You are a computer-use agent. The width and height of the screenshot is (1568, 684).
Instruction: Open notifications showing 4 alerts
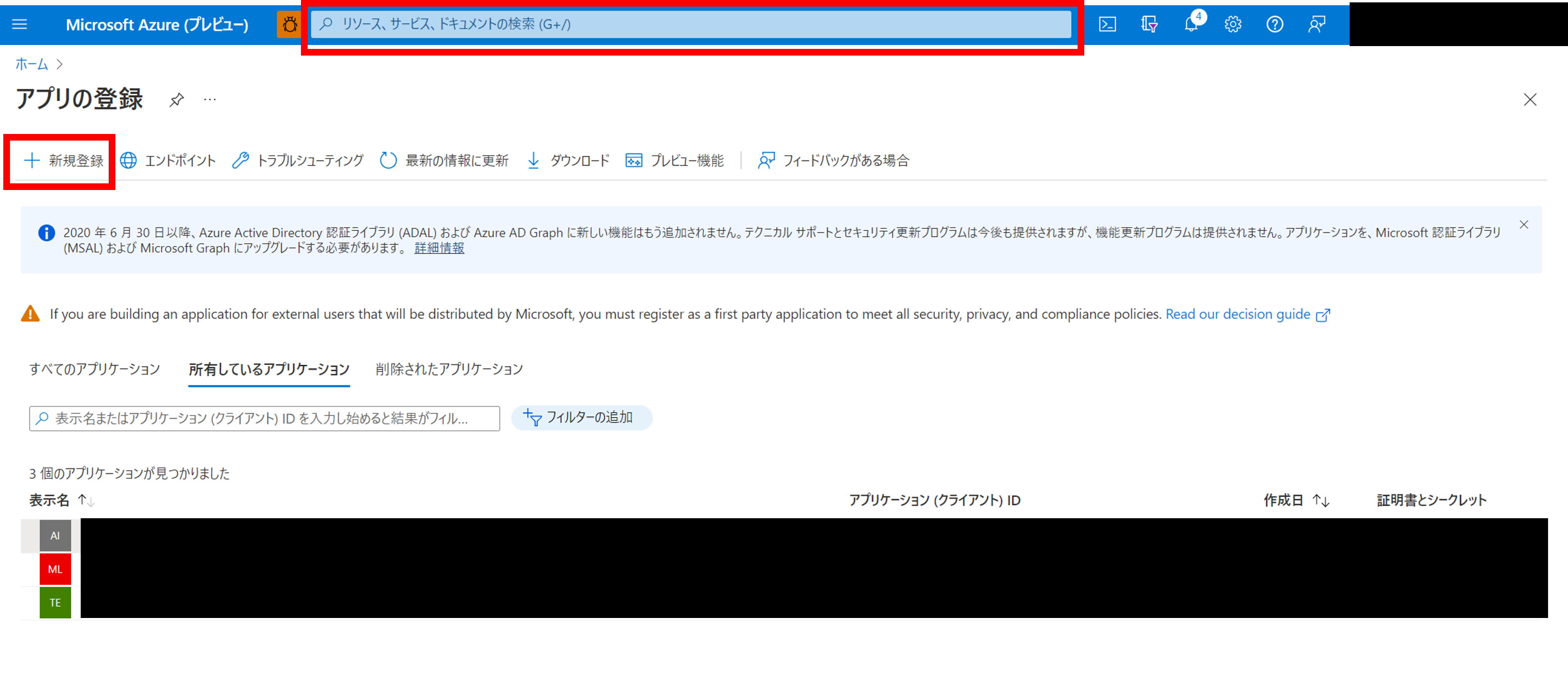(x=1191, y=24)
